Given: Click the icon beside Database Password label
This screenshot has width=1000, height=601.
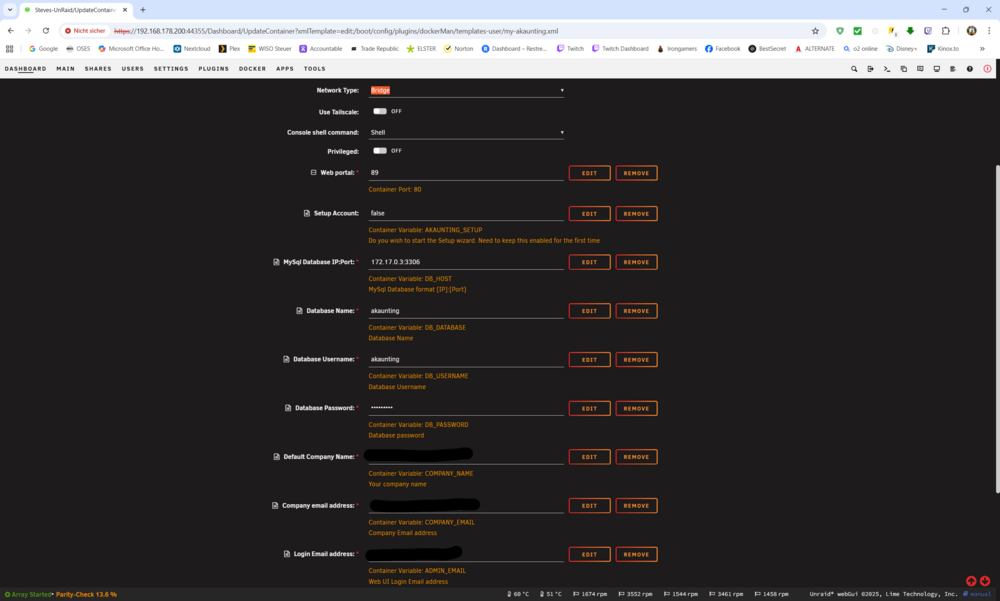Looking at the screenshot, I should pos(288,408).
